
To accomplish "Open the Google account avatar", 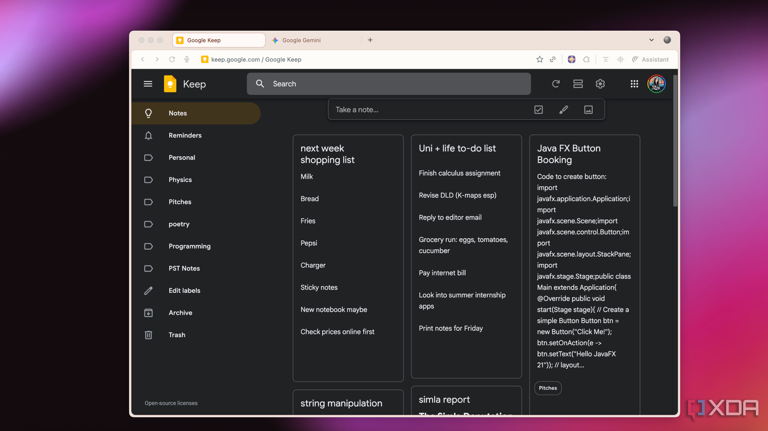I will pos(656,84).
